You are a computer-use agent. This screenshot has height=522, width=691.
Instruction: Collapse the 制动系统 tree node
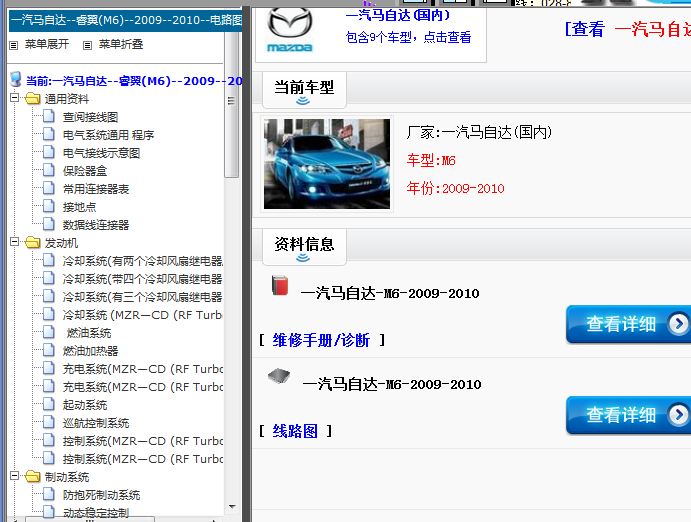click(15, 475)
